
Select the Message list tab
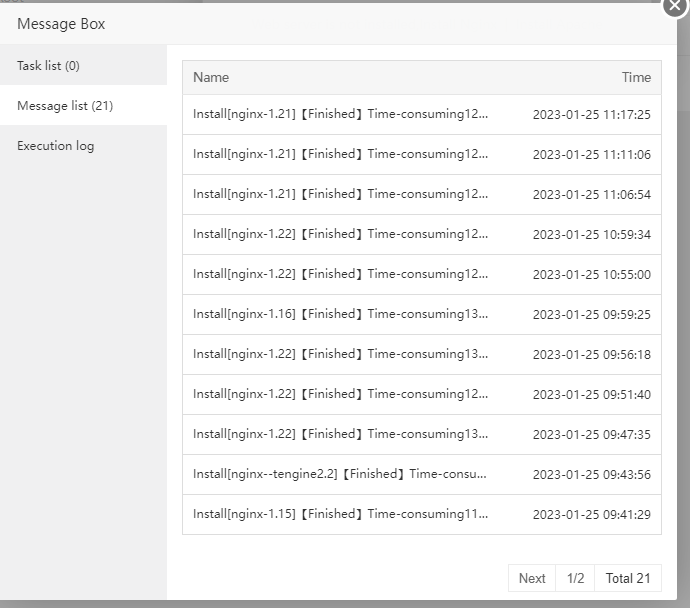pos(65,106)
